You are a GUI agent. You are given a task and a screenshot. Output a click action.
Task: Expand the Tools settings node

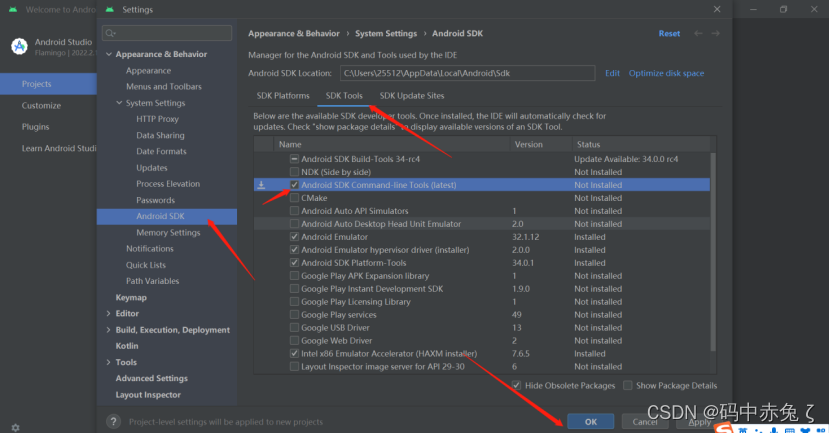coord(109,362)
